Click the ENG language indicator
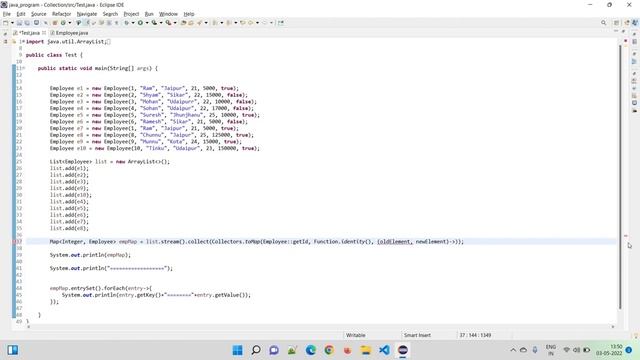640x360 pixels. point(551,350)
